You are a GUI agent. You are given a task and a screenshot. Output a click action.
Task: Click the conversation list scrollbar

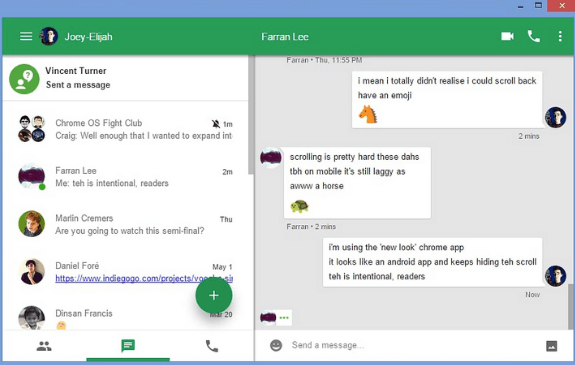[251, 115]
